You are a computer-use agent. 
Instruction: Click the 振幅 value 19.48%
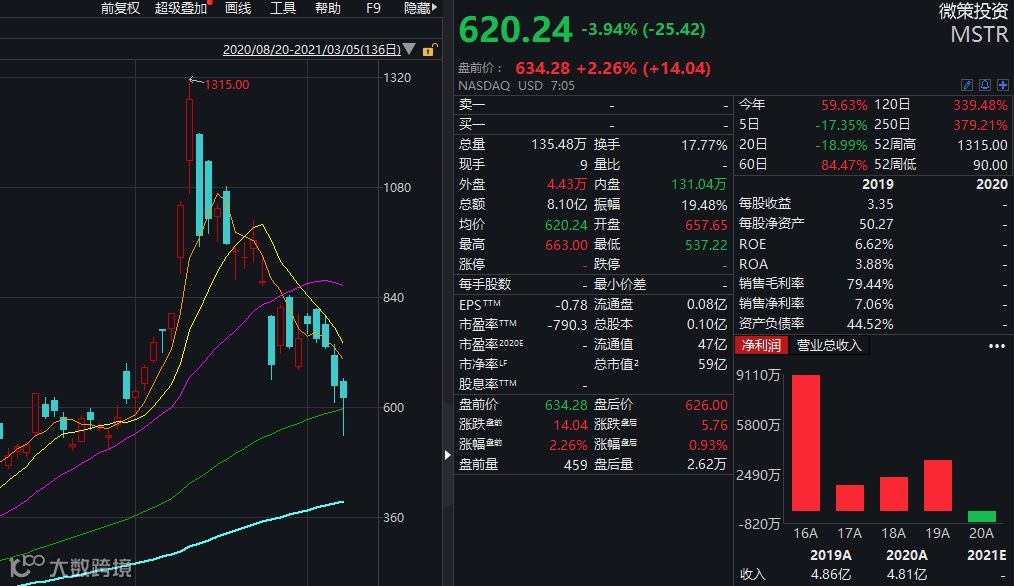704,205
